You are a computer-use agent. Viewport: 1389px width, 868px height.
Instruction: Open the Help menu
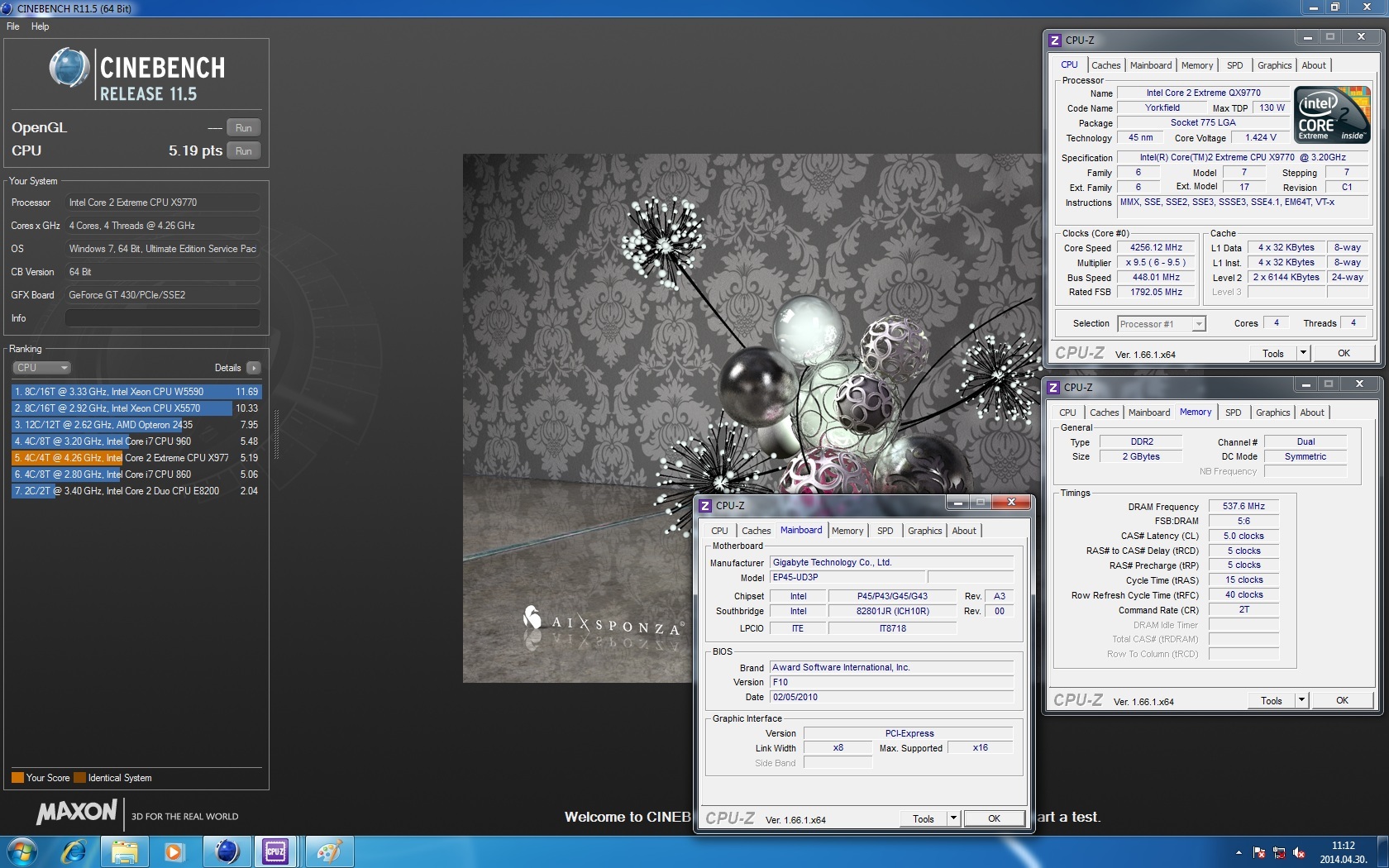tap(40, 26)
